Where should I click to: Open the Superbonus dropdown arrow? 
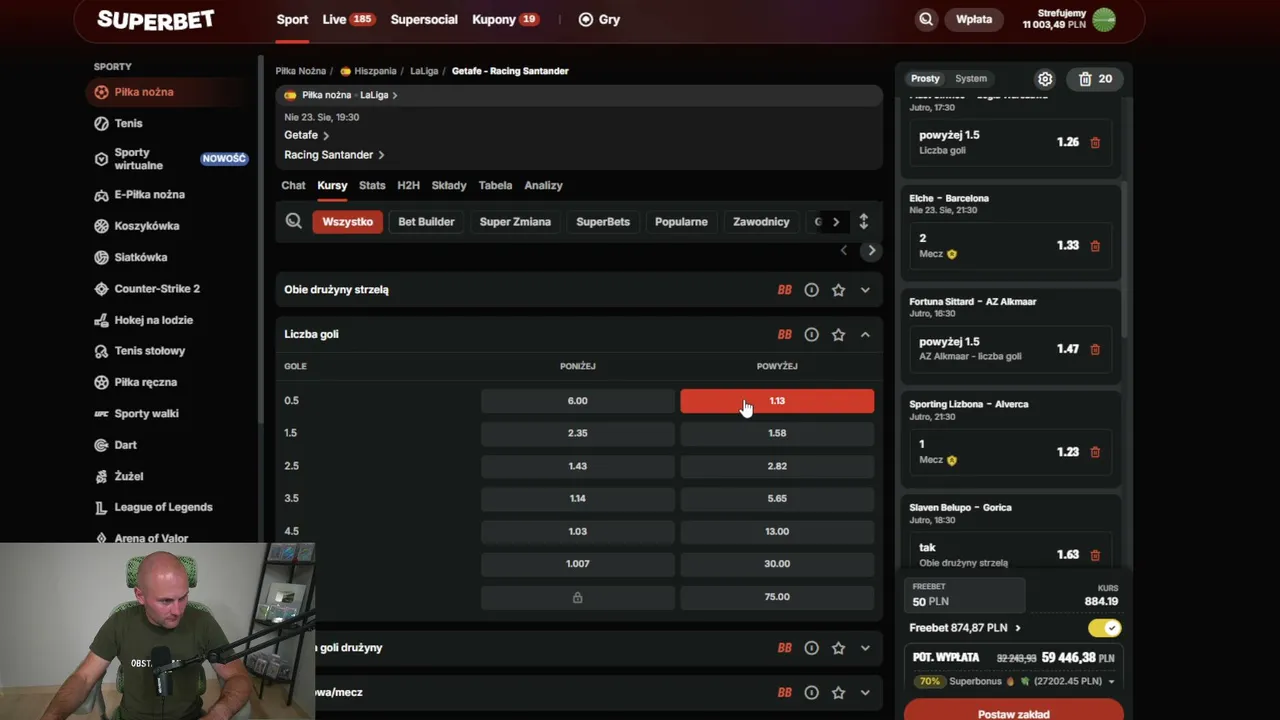[x=1111, y=682]
